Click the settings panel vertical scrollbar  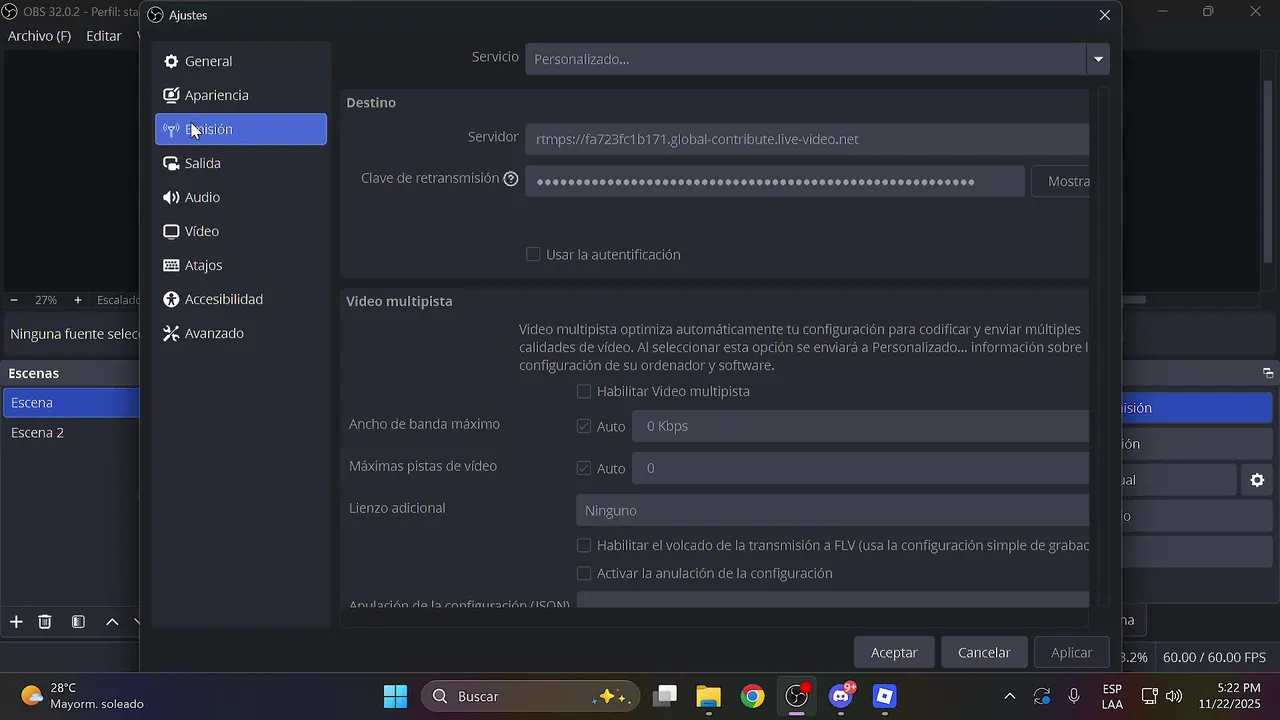(1104, 345)
